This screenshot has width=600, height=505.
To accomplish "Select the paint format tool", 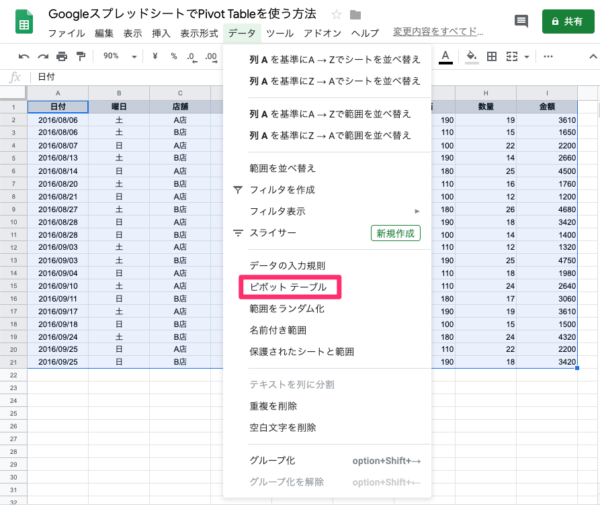I will pos(79,56).
